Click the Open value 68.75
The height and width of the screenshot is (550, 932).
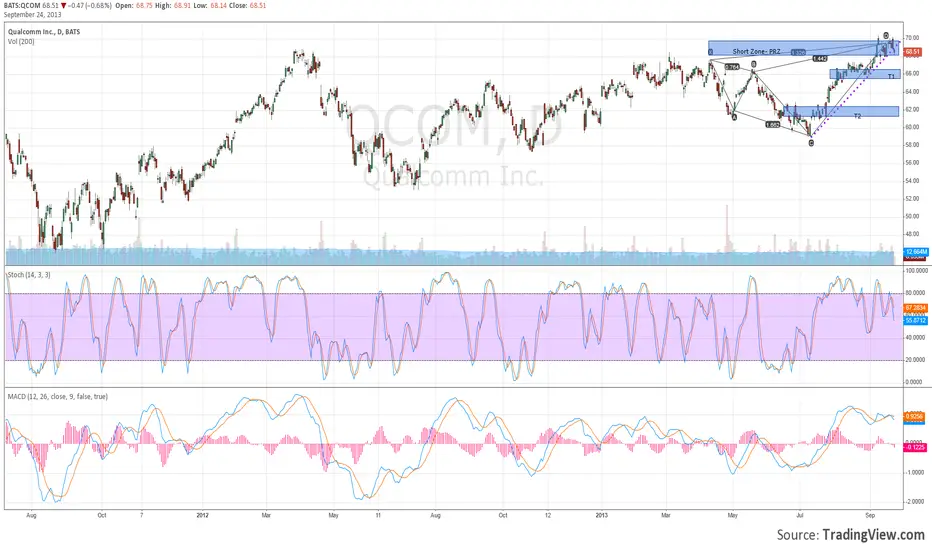pos(144,5)
